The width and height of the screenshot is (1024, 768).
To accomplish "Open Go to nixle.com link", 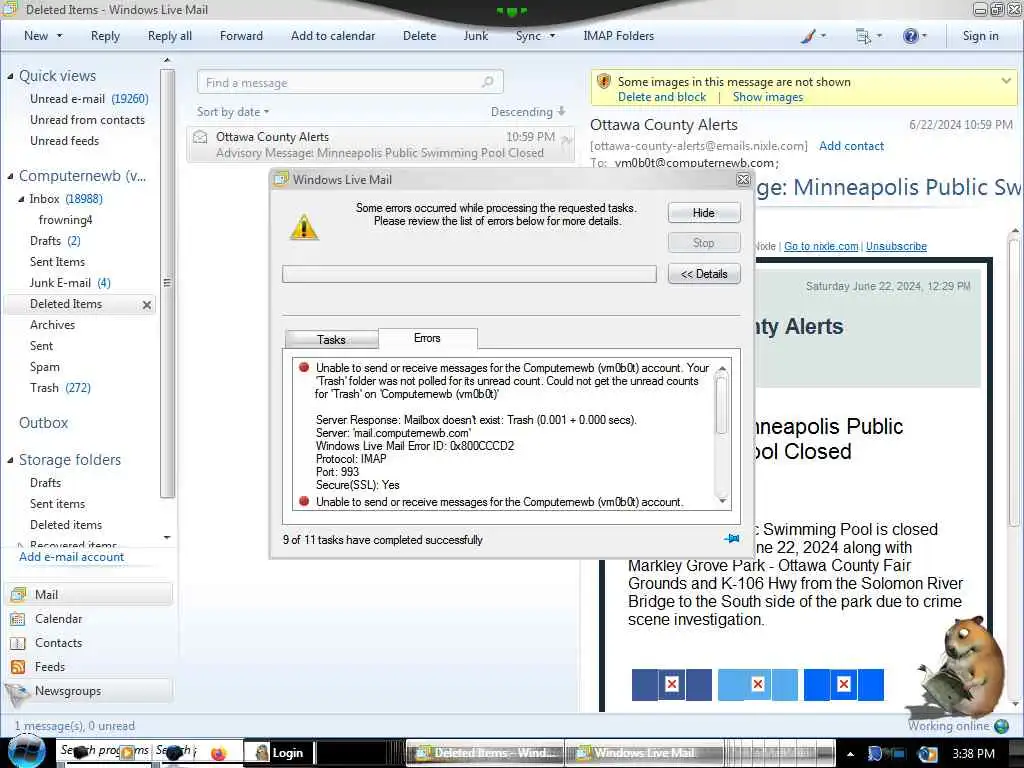I will (x=821, y=246).
